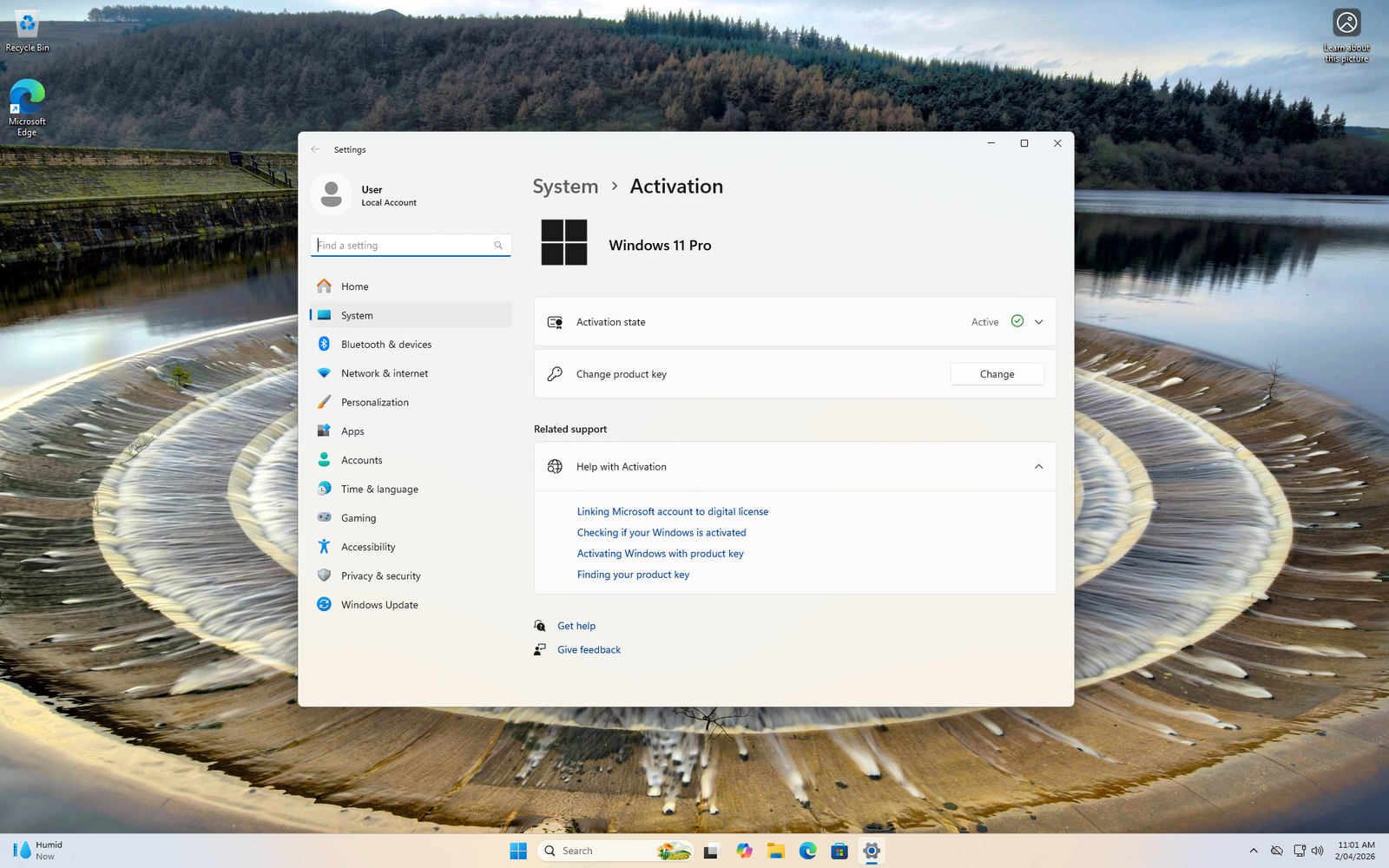Open the Finding your product key link
This screenshot has width=1389, height=868.
[633, 575]
